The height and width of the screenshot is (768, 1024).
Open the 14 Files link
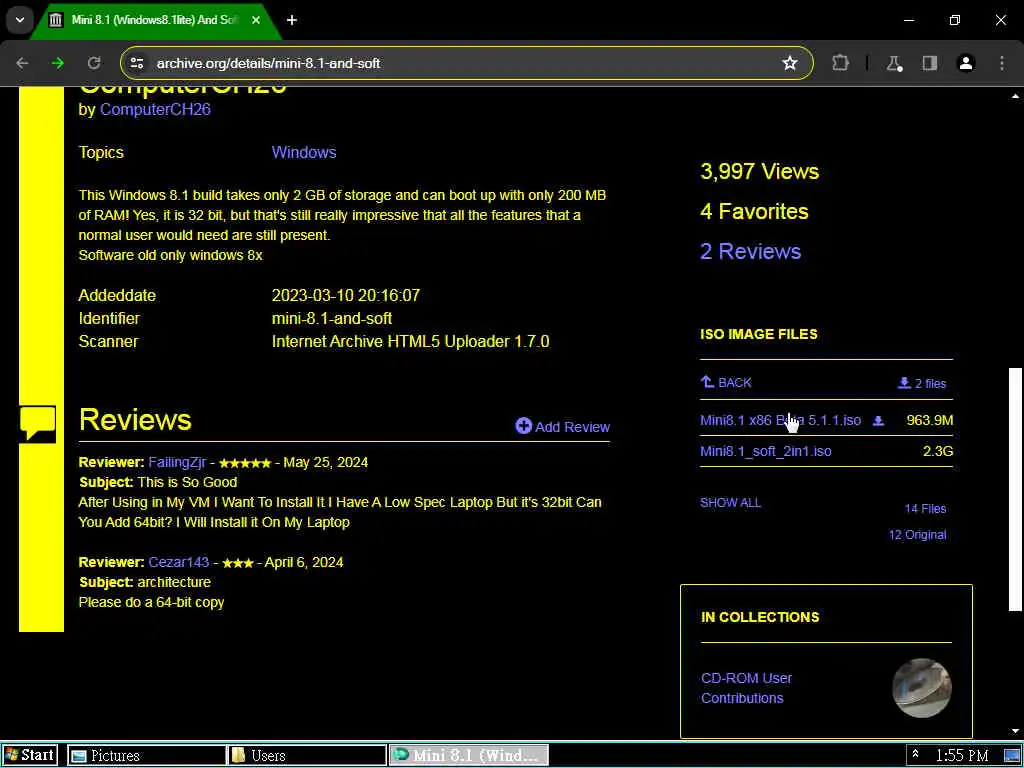tap(925, 509)
